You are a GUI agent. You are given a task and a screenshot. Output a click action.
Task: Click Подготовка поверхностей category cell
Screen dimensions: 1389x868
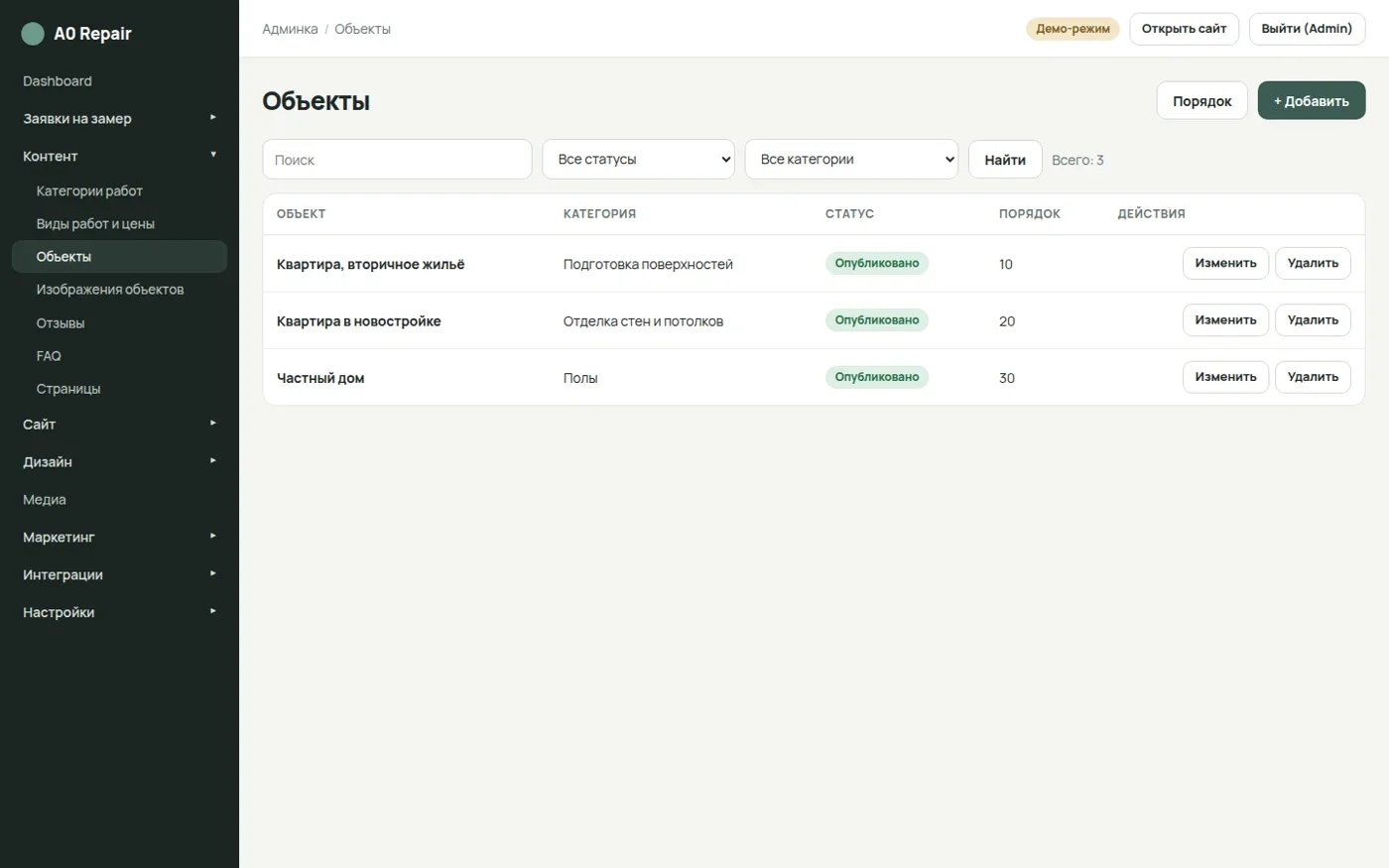[648, 265]
